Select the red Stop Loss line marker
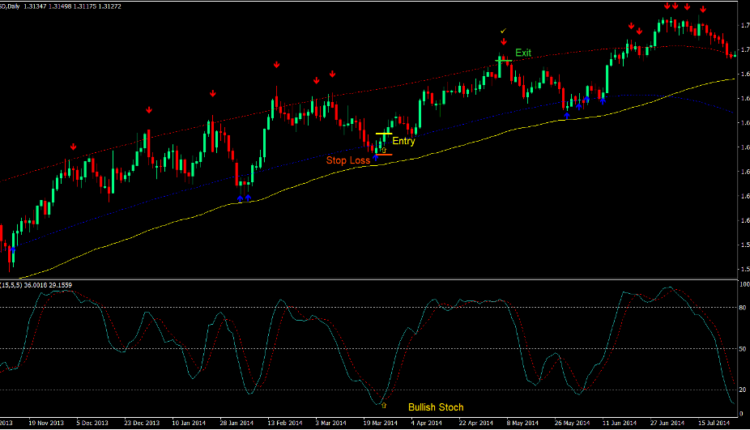 381,155
